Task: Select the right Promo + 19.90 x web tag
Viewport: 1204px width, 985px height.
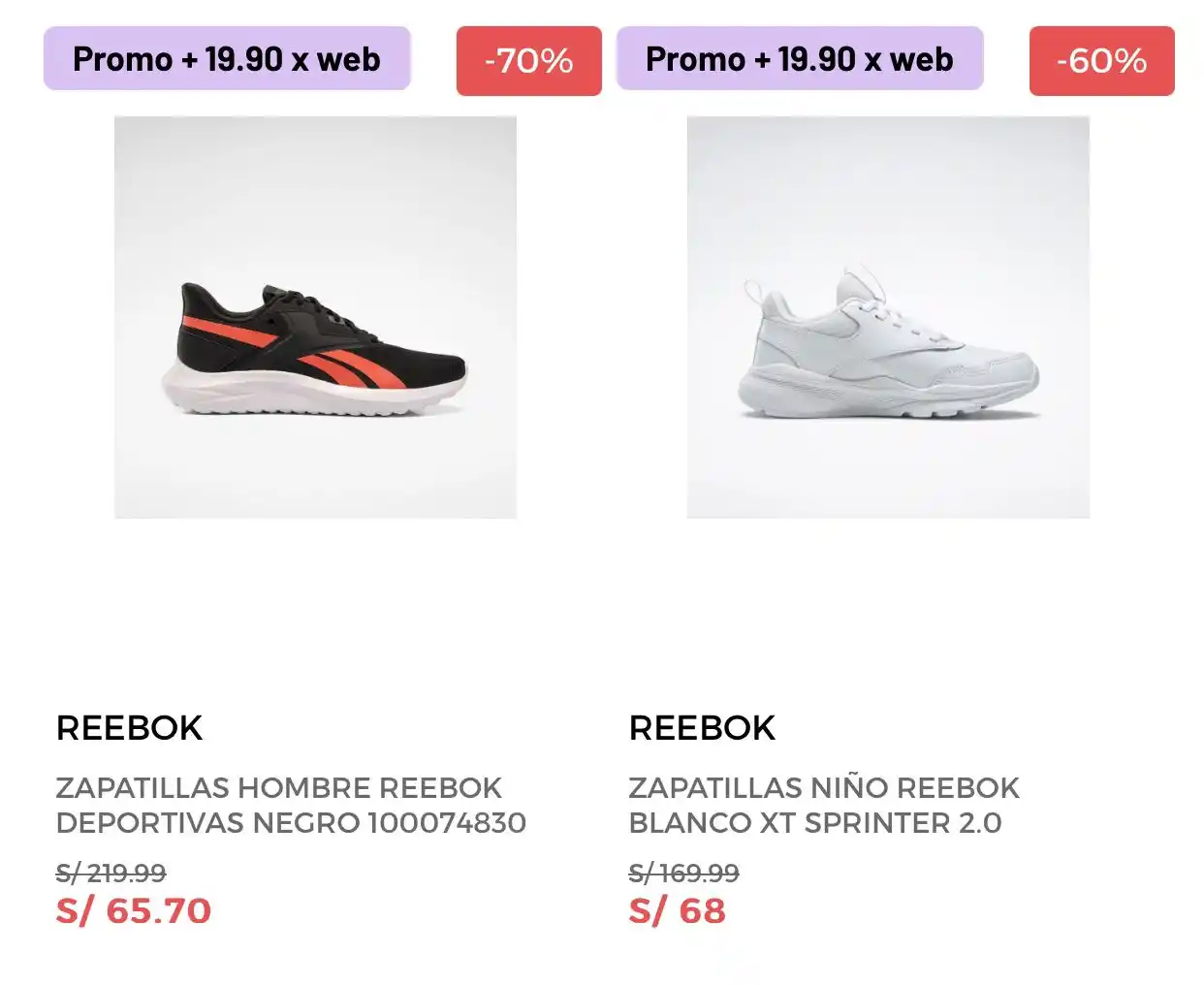Action: click(800, 59)
